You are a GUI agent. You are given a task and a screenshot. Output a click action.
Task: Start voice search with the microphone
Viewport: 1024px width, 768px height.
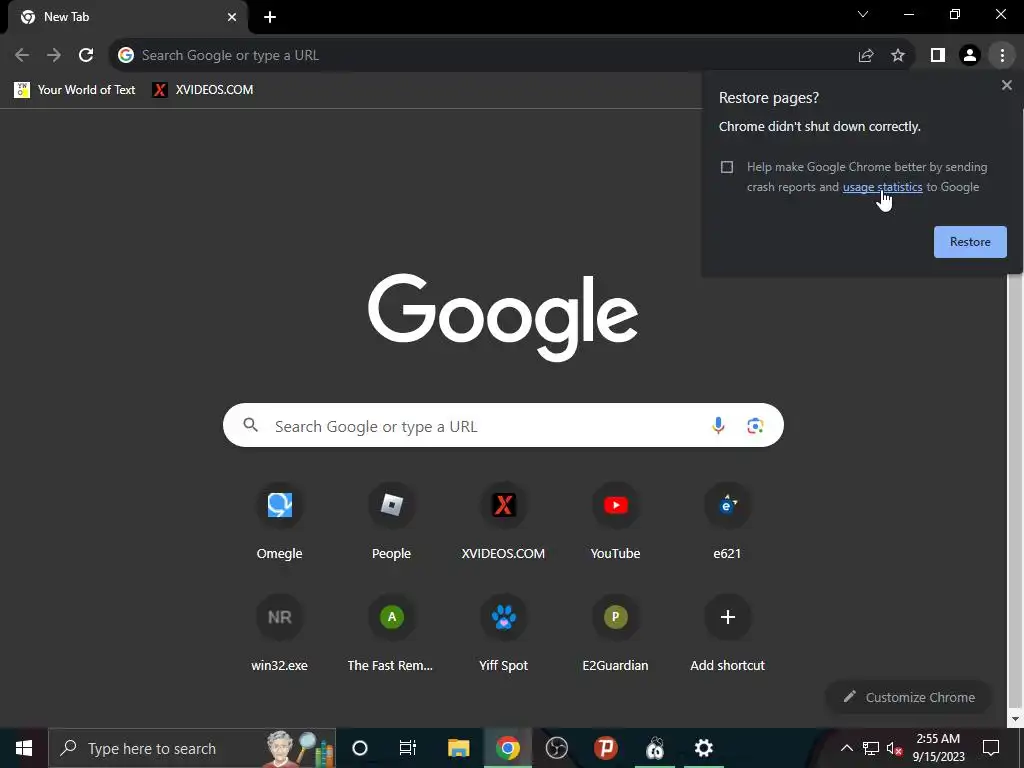pyautogui.click(x=718, y=426)
